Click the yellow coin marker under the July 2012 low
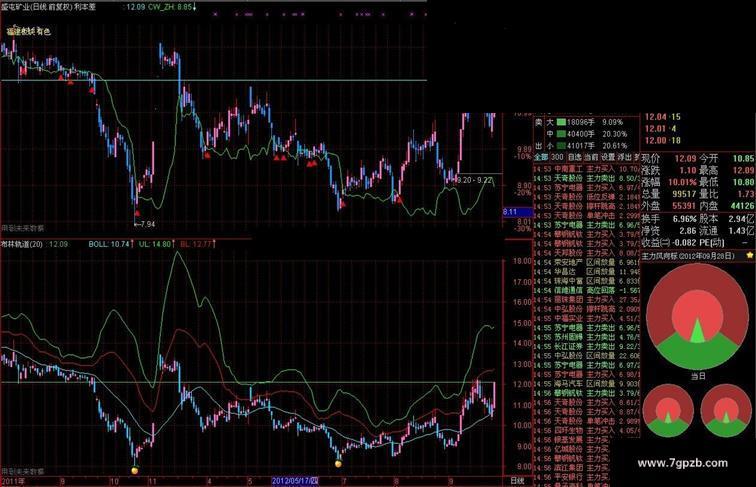The image size is (756, 487). pyautogui.click(x=338, y=464)
